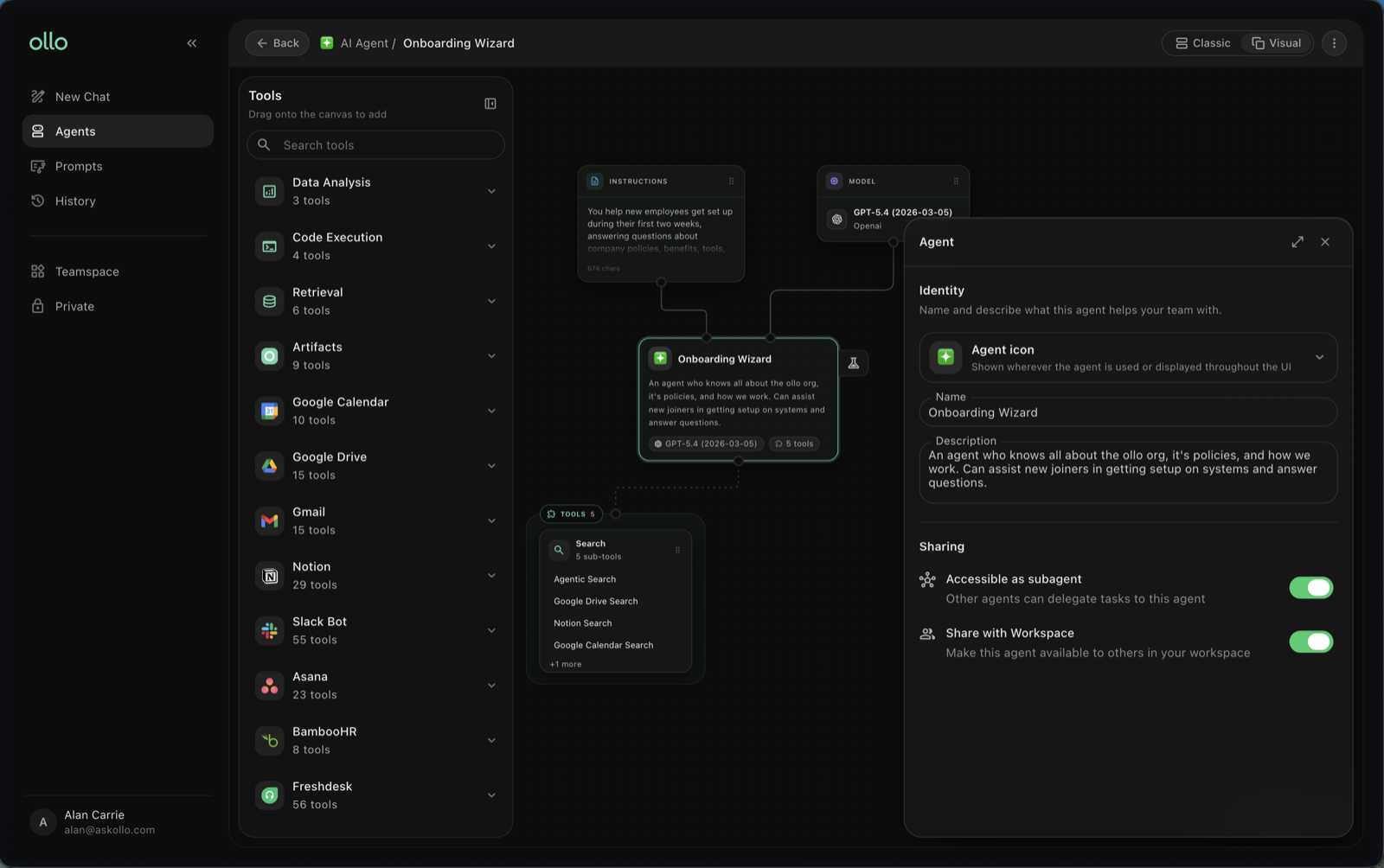Open History in sidebar

tap(118, 201)
